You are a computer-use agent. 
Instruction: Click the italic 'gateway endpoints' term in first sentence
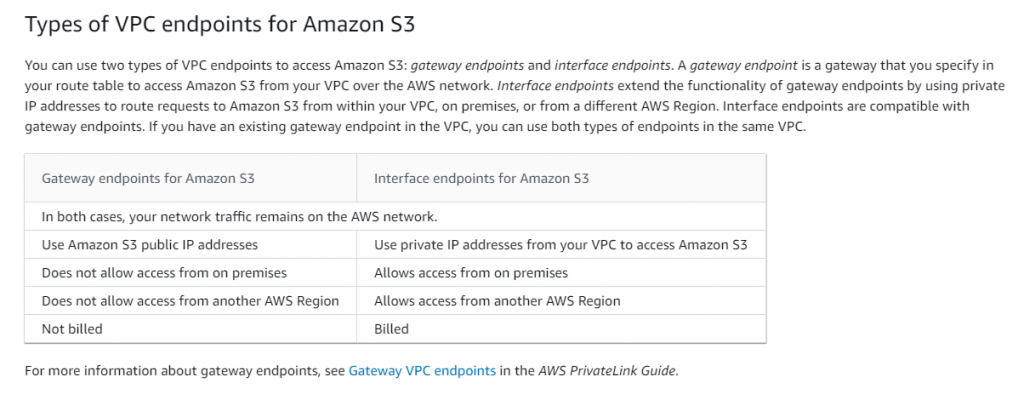pos(468,65)
